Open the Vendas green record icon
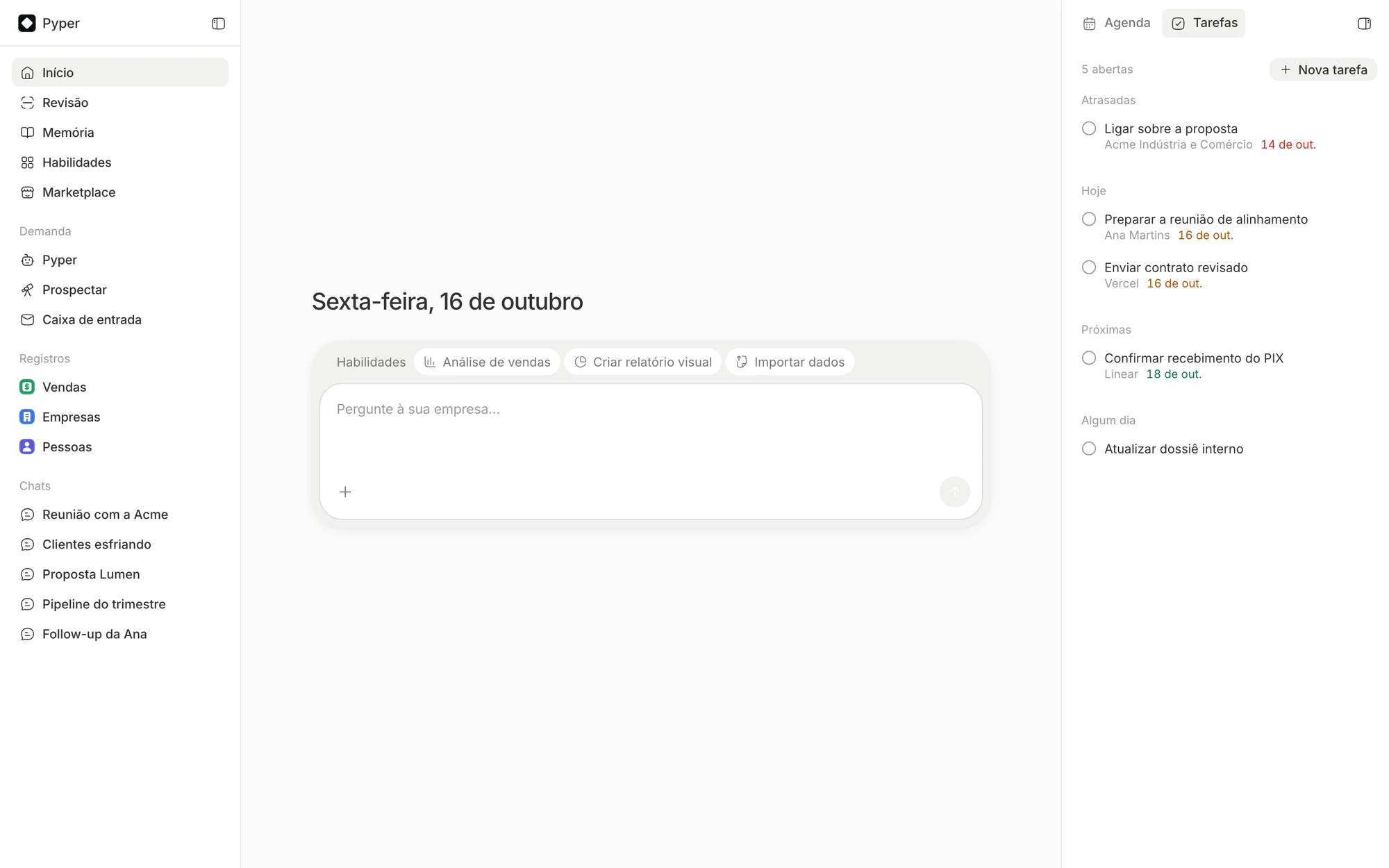The width and height of the screenshot is (1389, 868). (x=27, y=387)
